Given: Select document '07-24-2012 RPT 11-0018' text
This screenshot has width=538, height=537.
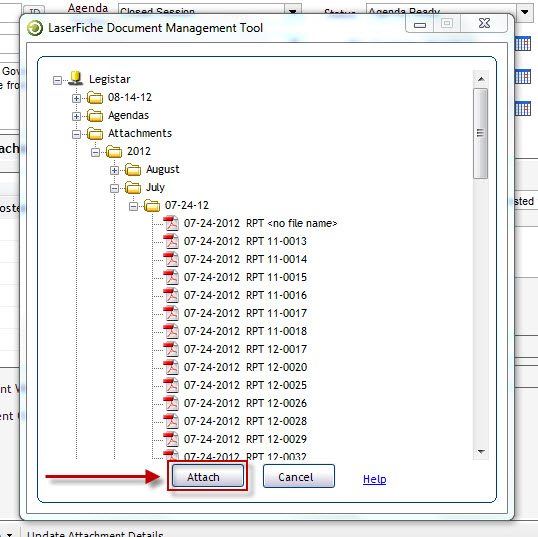Looking at the screenshot, I should 245,331.
